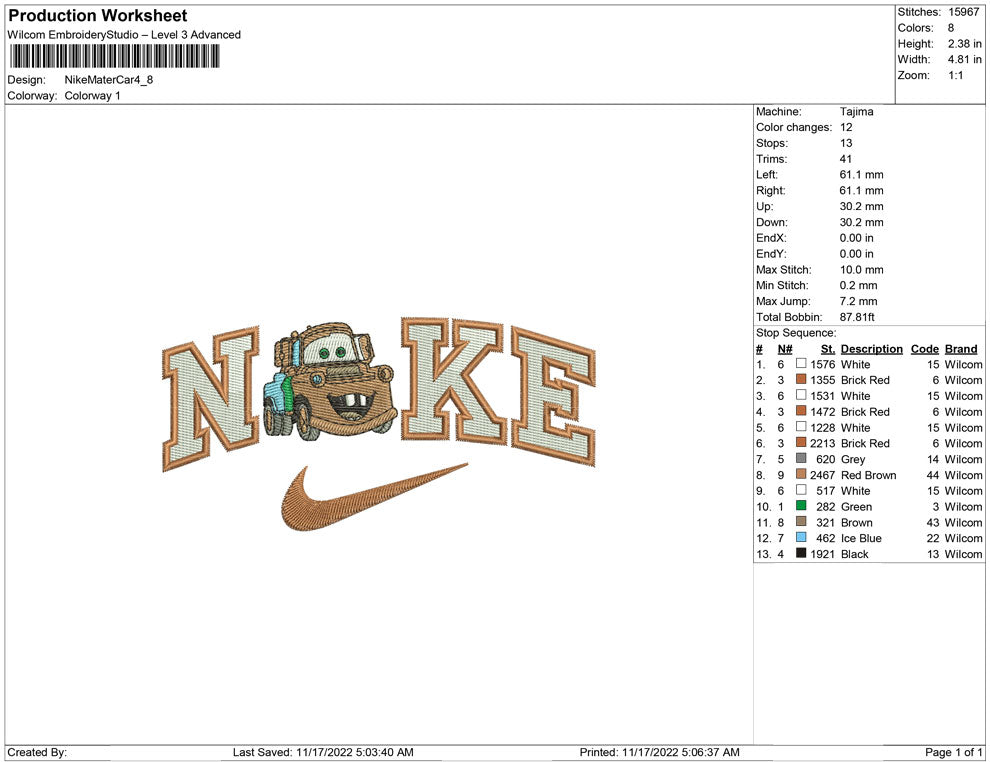Click the green swatch in stop 10
990x762 pixels.
click(x=801, y=506)
